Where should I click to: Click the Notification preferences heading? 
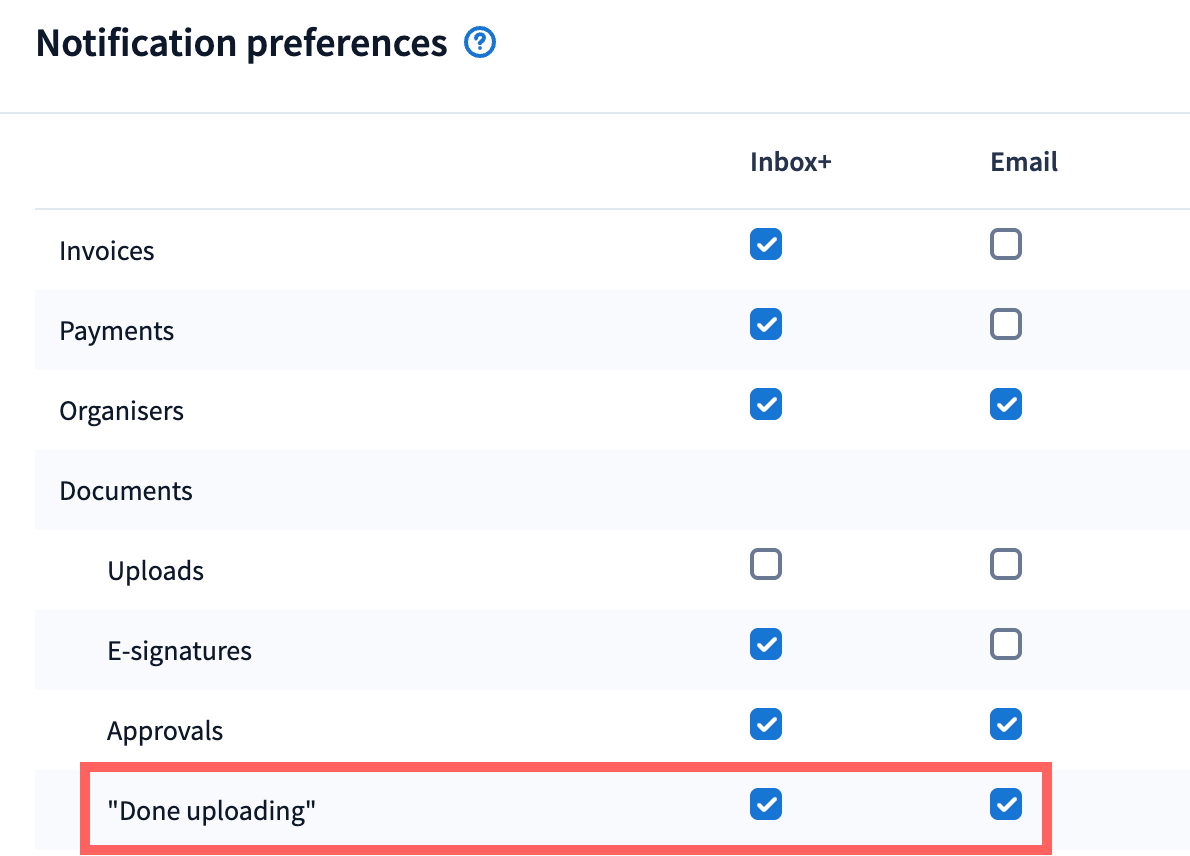click(x=241, y=44)
